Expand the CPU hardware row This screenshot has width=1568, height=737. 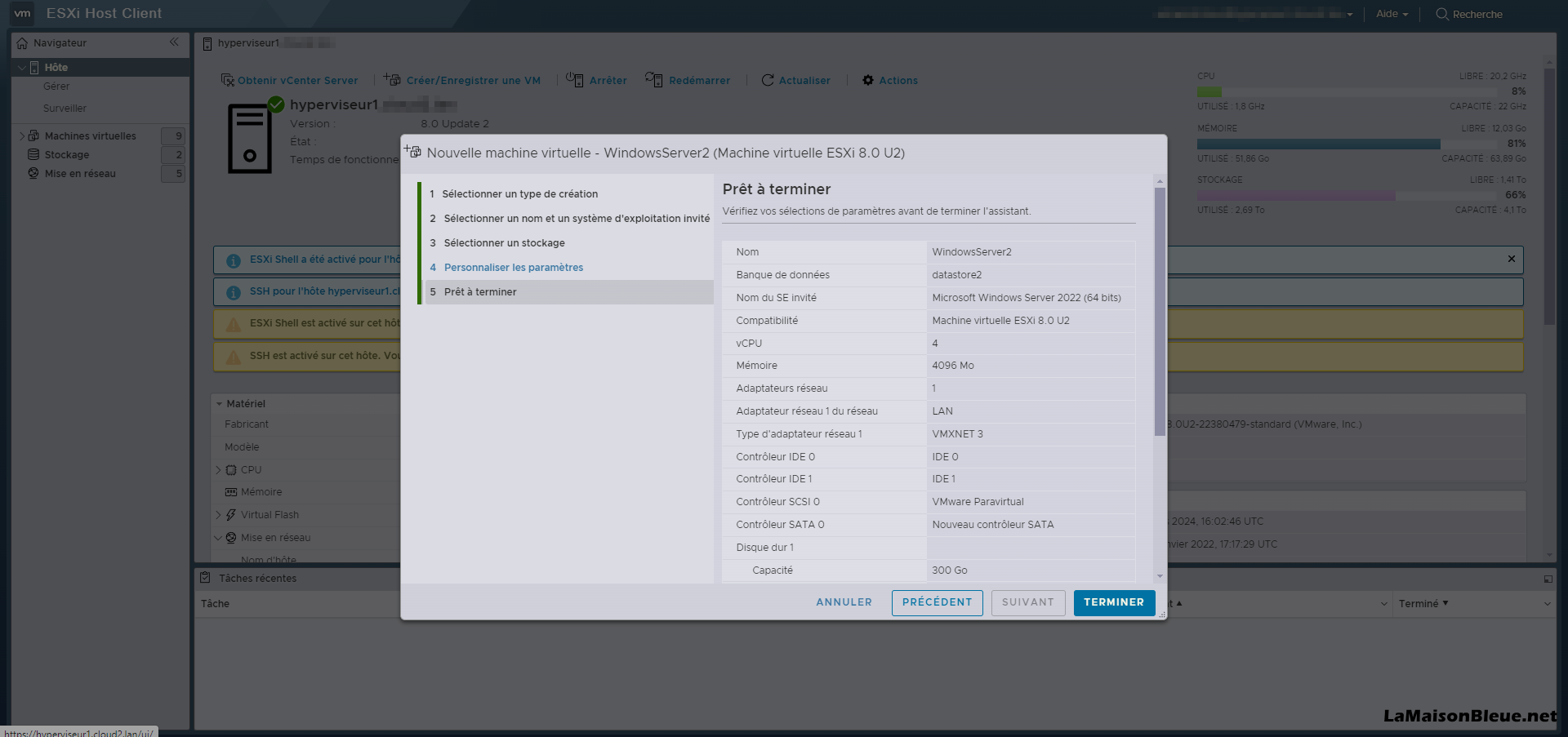[219, 470]
